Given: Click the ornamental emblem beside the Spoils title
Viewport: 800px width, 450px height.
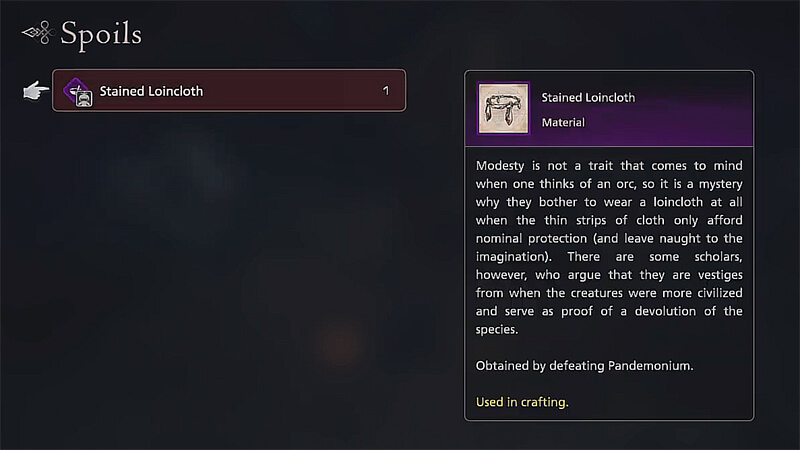Looking at the screenshot, I should pos(37,33).
